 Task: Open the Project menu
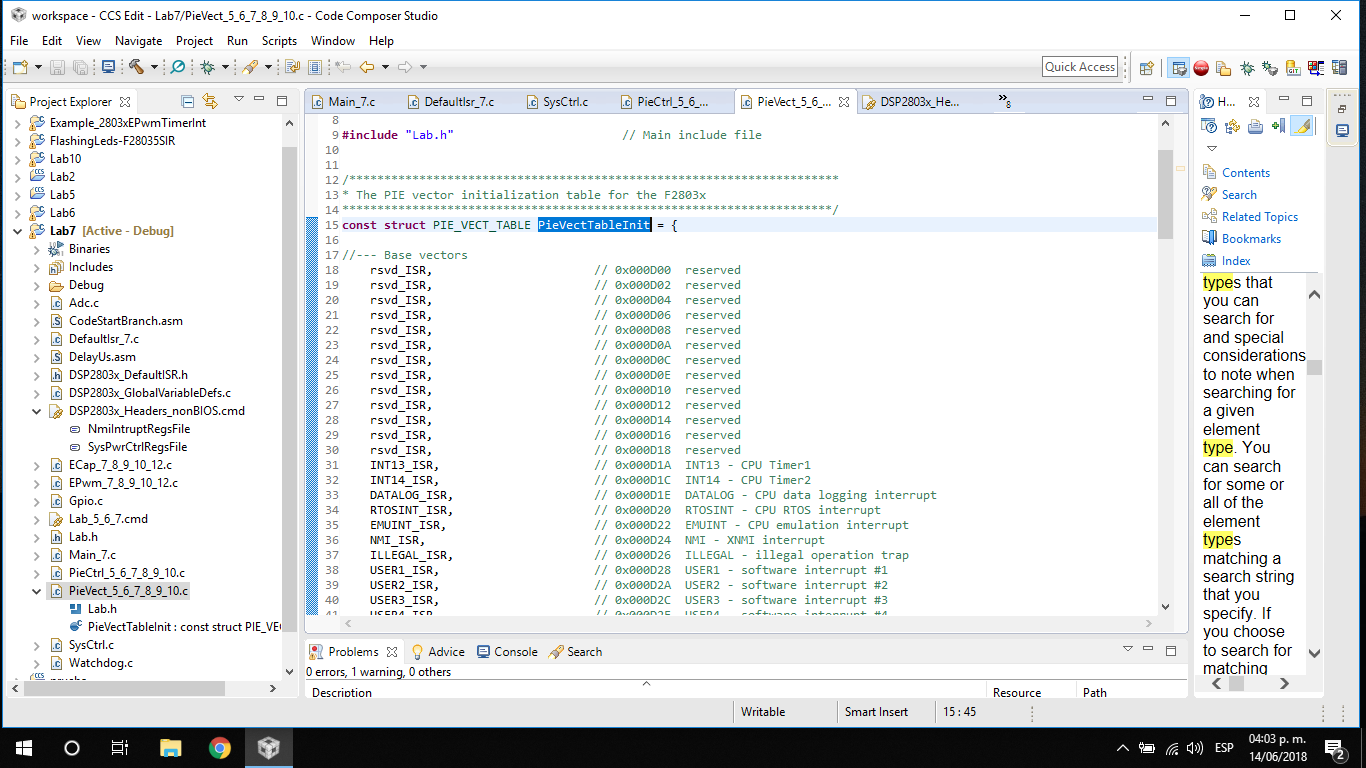tap(194, 41)
